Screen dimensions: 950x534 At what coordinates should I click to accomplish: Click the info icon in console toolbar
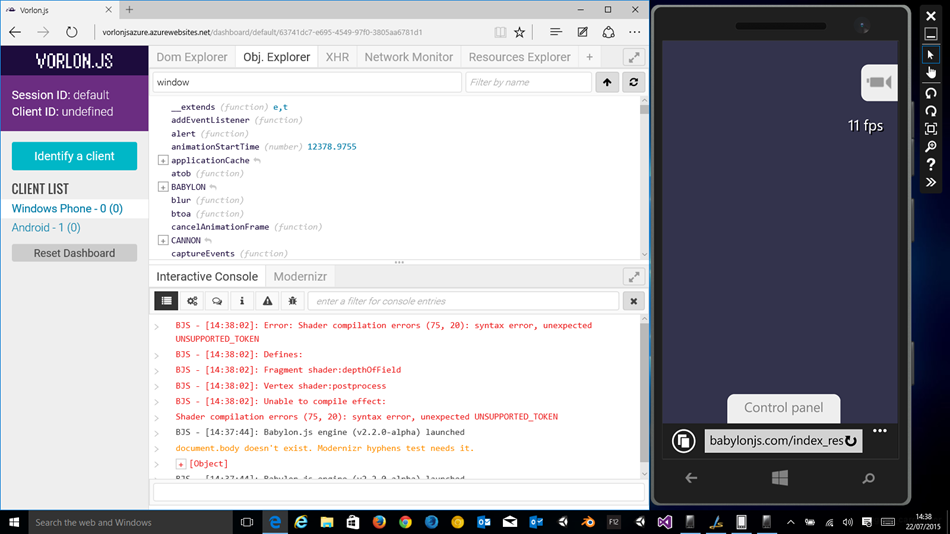point(242,301)
